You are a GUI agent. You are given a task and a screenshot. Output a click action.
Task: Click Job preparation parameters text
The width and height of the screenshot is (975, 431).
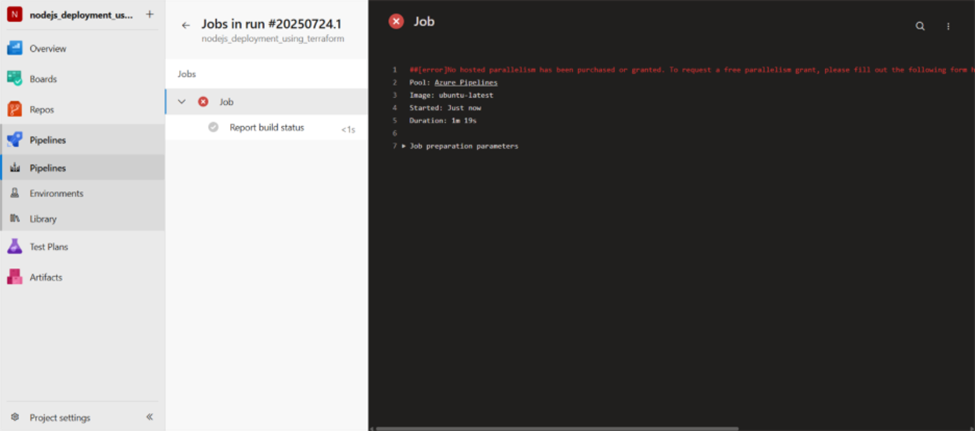[464, 146]
